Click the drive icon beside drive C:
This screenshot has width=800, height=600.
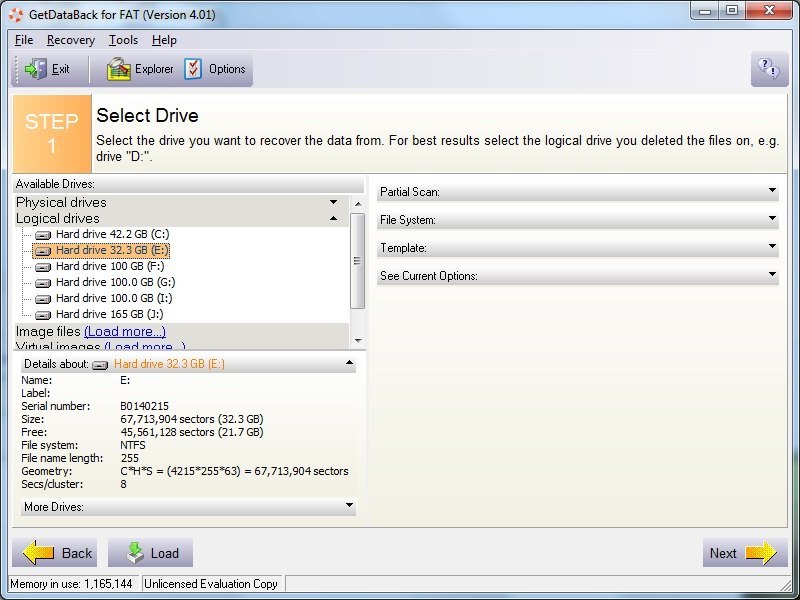[42, 234]
